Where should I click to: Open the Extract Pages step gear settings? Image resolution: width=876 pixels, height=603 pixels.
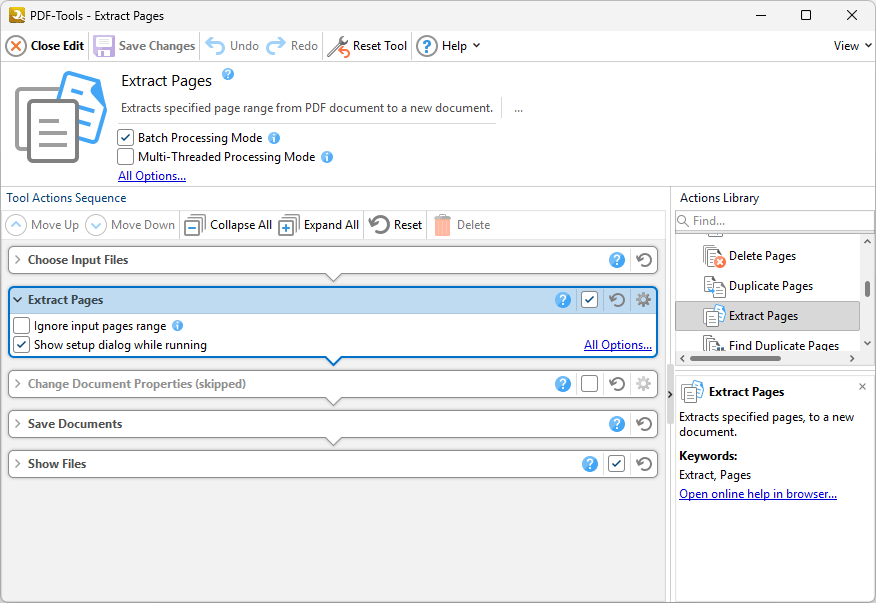point(644,300)
